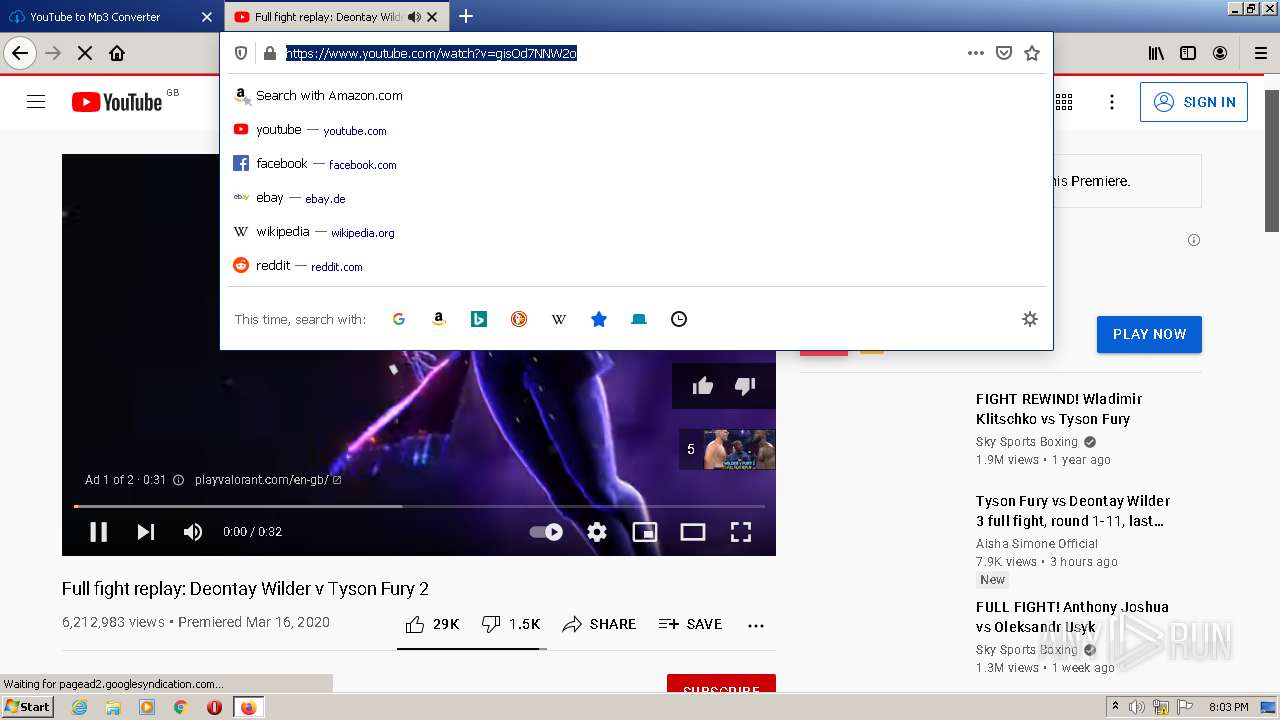Dislike the video with 1.5K dislikes
1280x720 pixels.
click(x=510, y=624)
